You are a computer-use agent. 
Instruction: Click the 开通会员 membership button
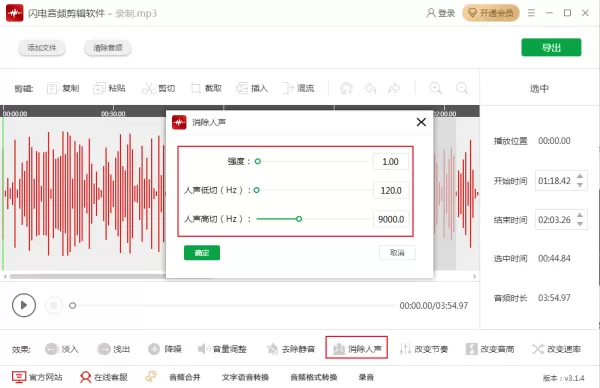click(x=491, y=13)
